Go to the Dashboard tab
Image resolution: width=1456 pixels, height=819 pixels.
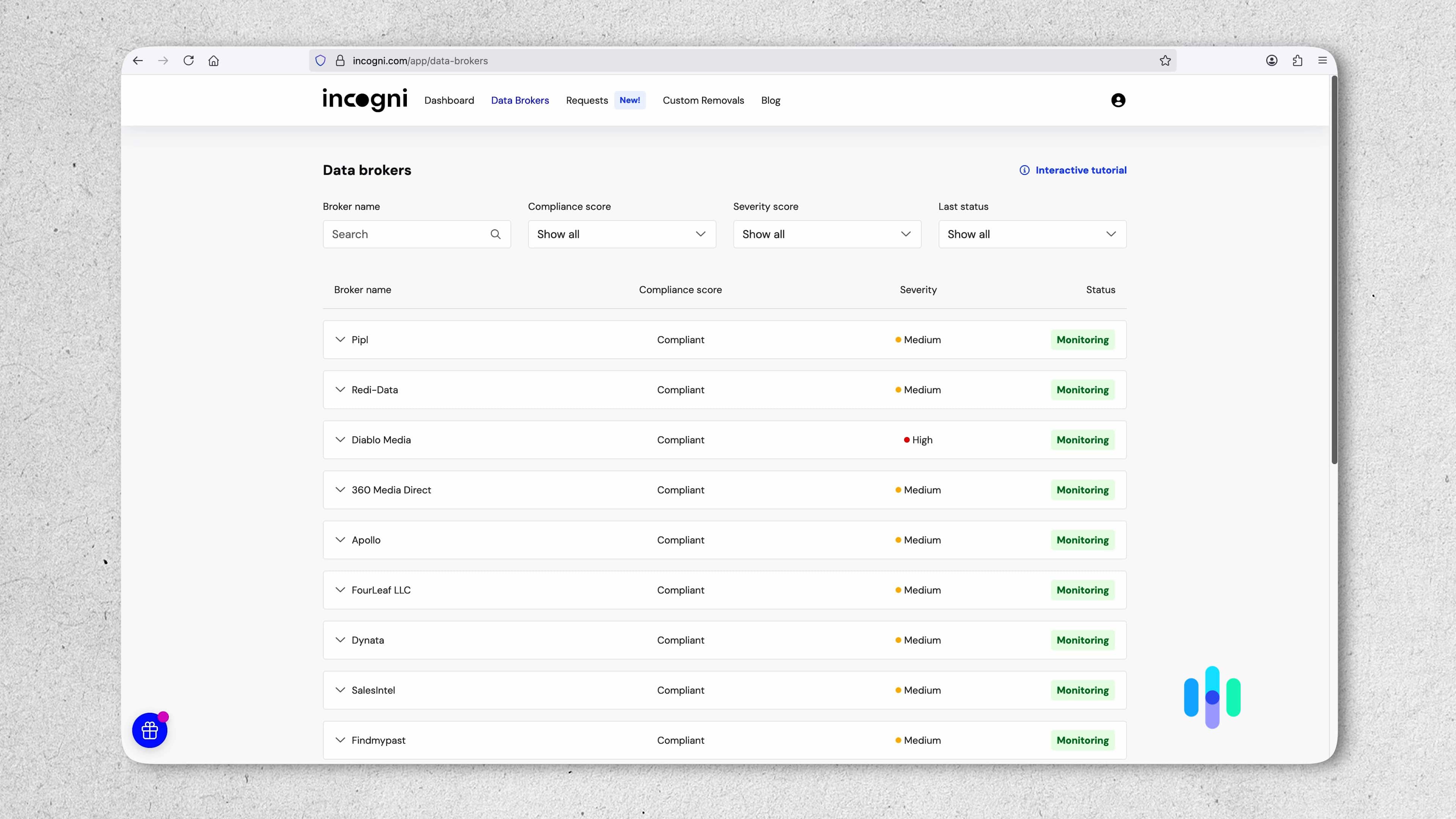[x=449, y=100]
